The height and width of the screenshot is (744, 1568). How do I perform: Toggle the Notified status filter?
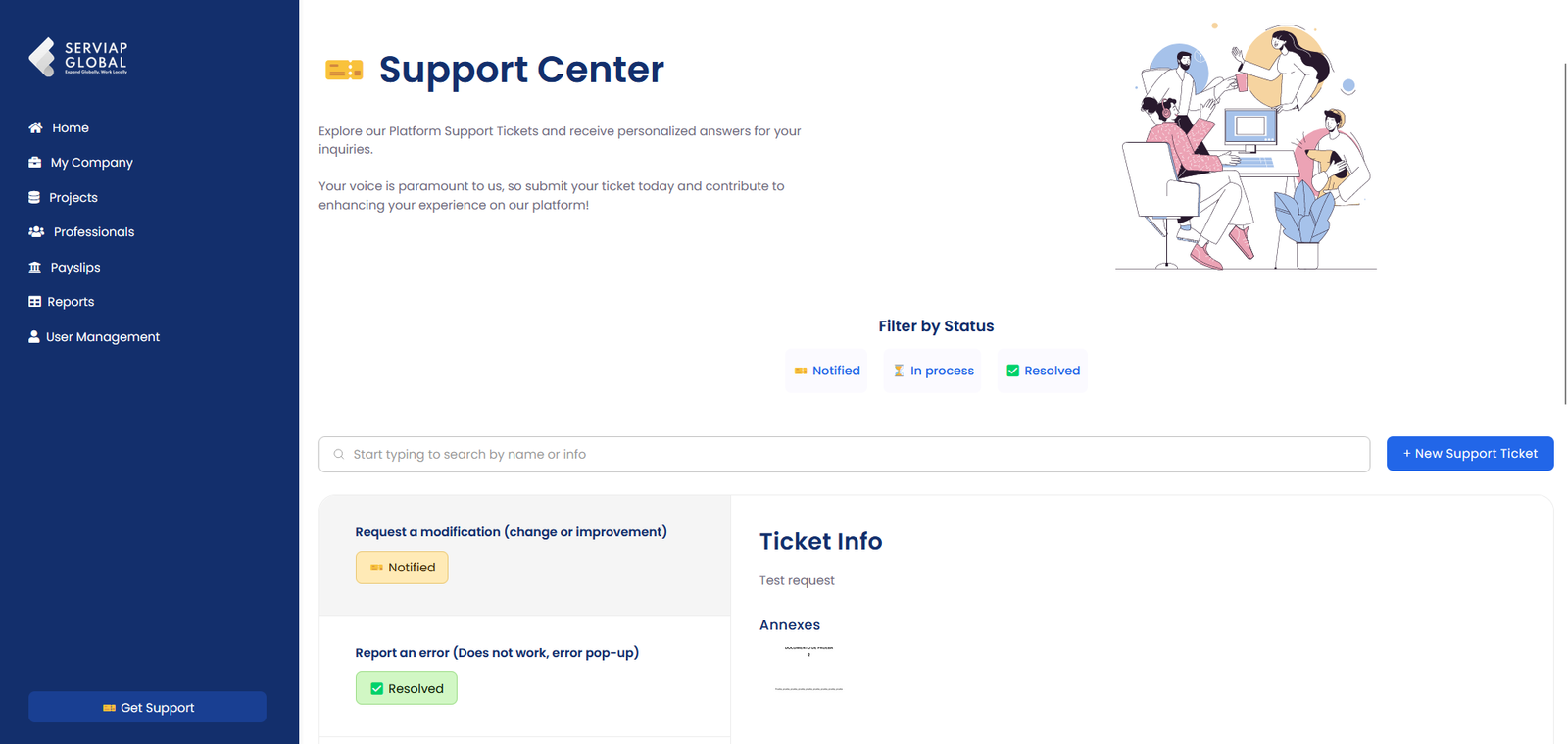(x=826, y=371)
